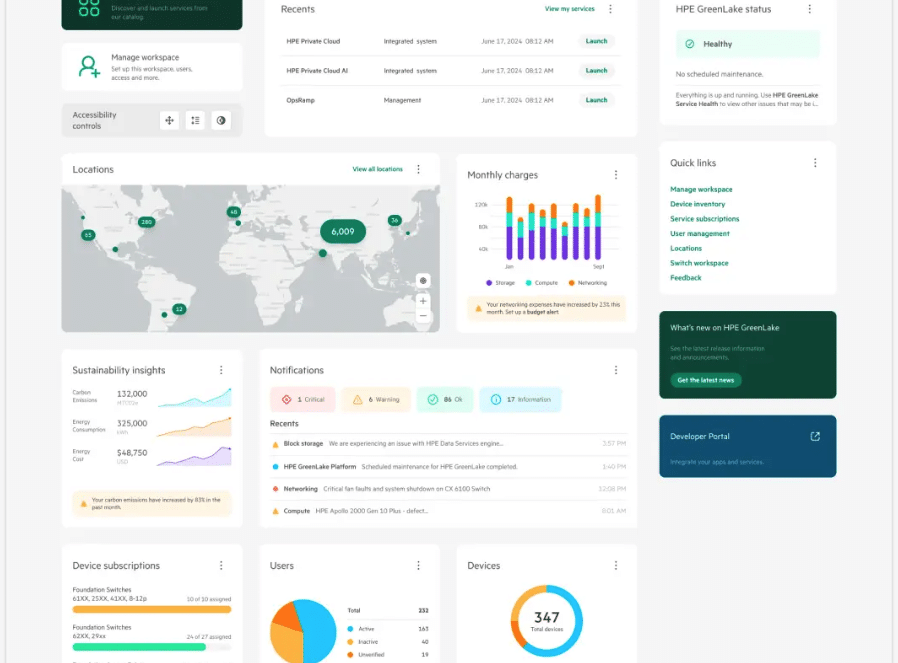The width and height of the screenshot is (898, 663).
Task: Click the 65 location marker on map
Action: click(88, 235)
